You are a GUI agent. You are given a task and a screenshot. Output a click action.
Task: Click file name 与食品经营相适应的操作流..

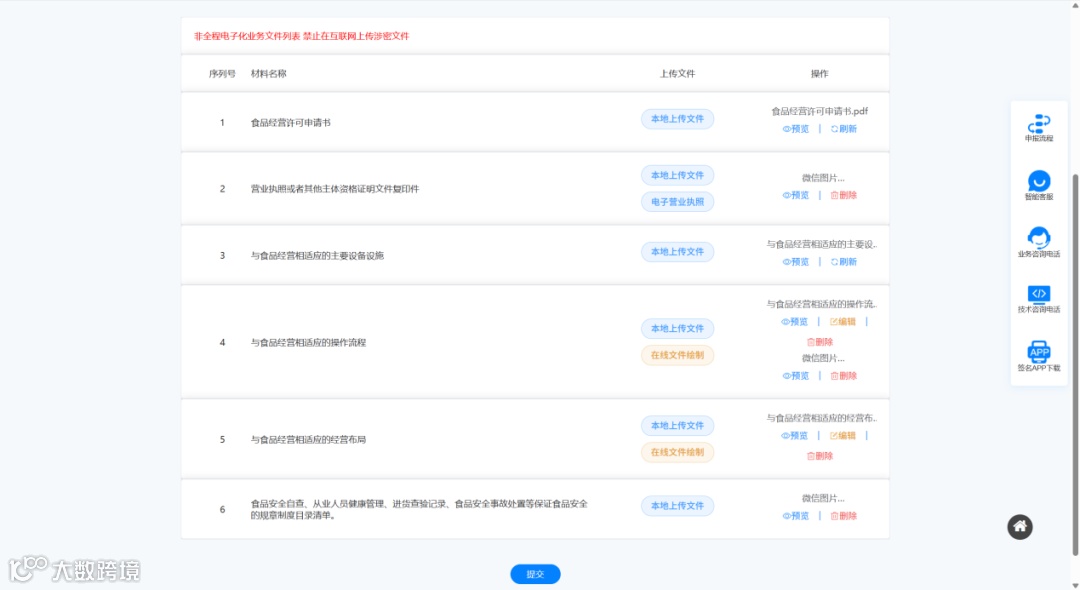click(x=822, y=304)
